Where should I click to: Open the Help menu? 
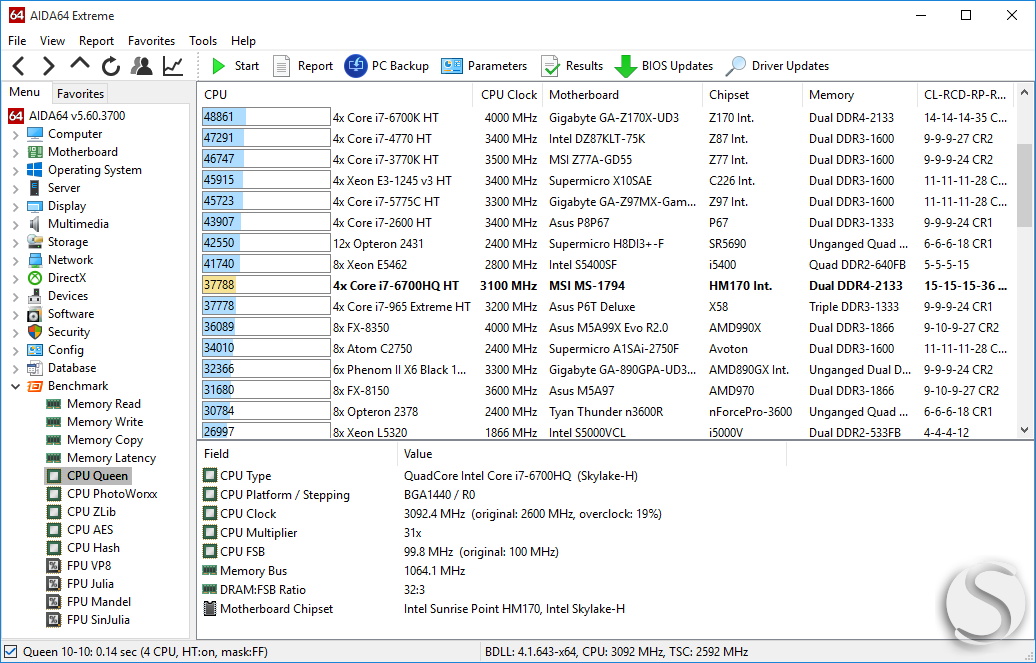tap(243, 41)
